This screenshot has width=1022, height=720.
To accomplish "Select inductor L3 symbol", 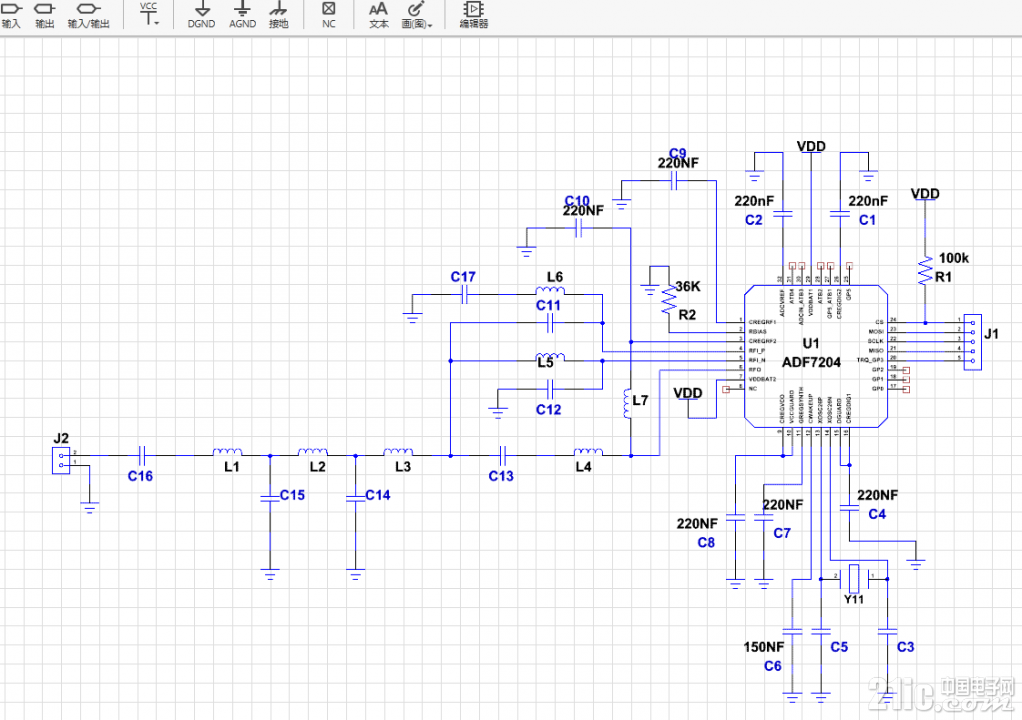I will (x=398, y=452).
